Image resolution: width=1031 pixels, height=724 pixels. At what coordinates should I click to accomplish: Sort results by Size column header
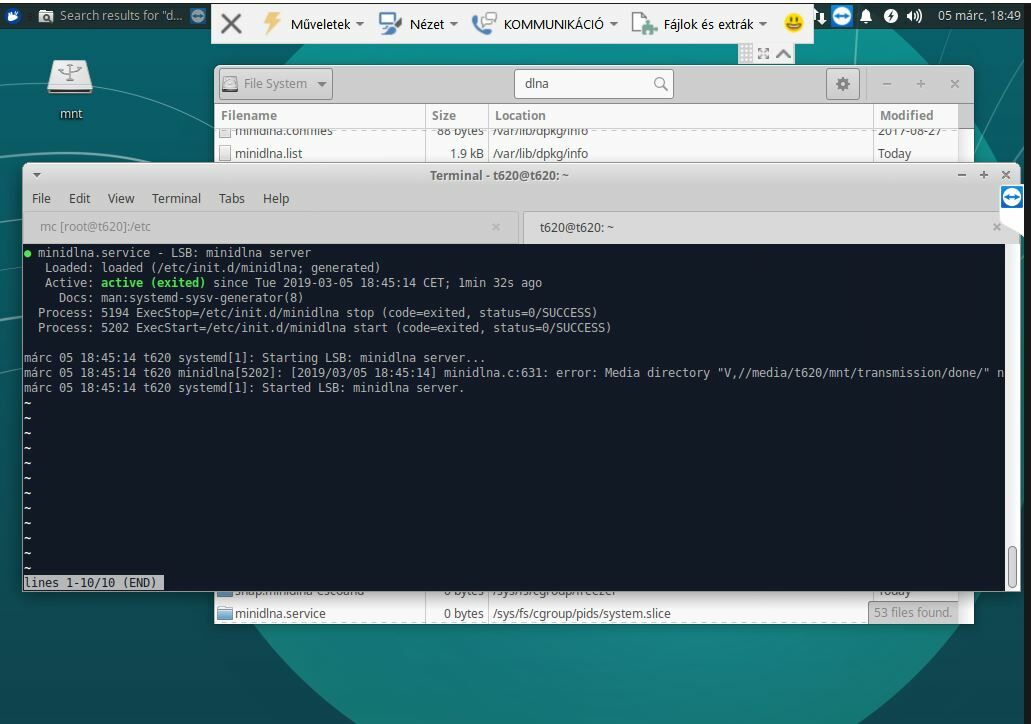(x=457, y=115)
